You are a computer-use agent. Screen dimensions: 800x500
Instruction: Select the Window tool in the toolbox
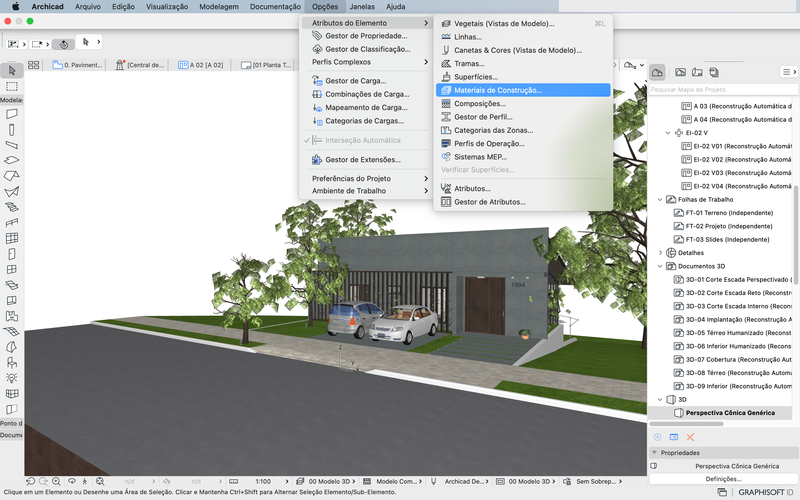point(12,269)
